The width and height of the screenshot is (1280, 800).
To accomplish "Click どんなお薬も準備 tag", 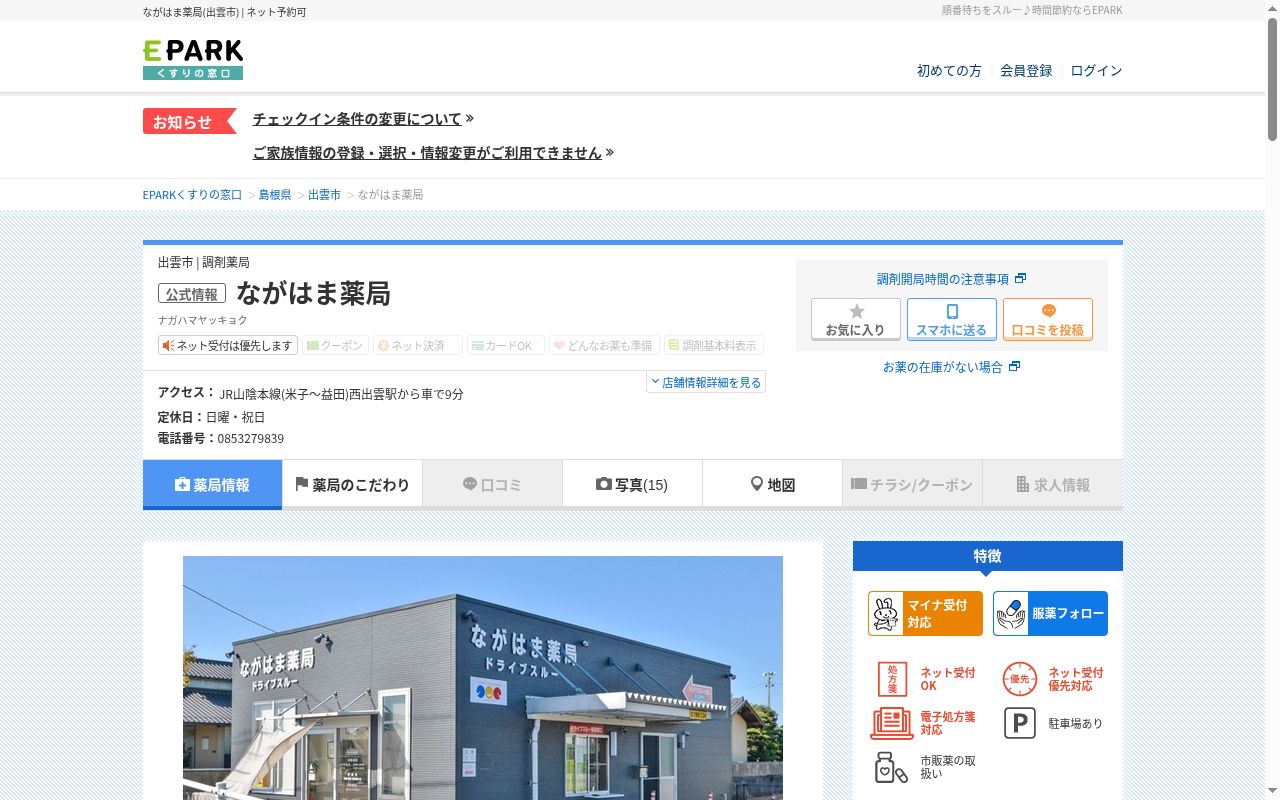I will tap(603, 345).
